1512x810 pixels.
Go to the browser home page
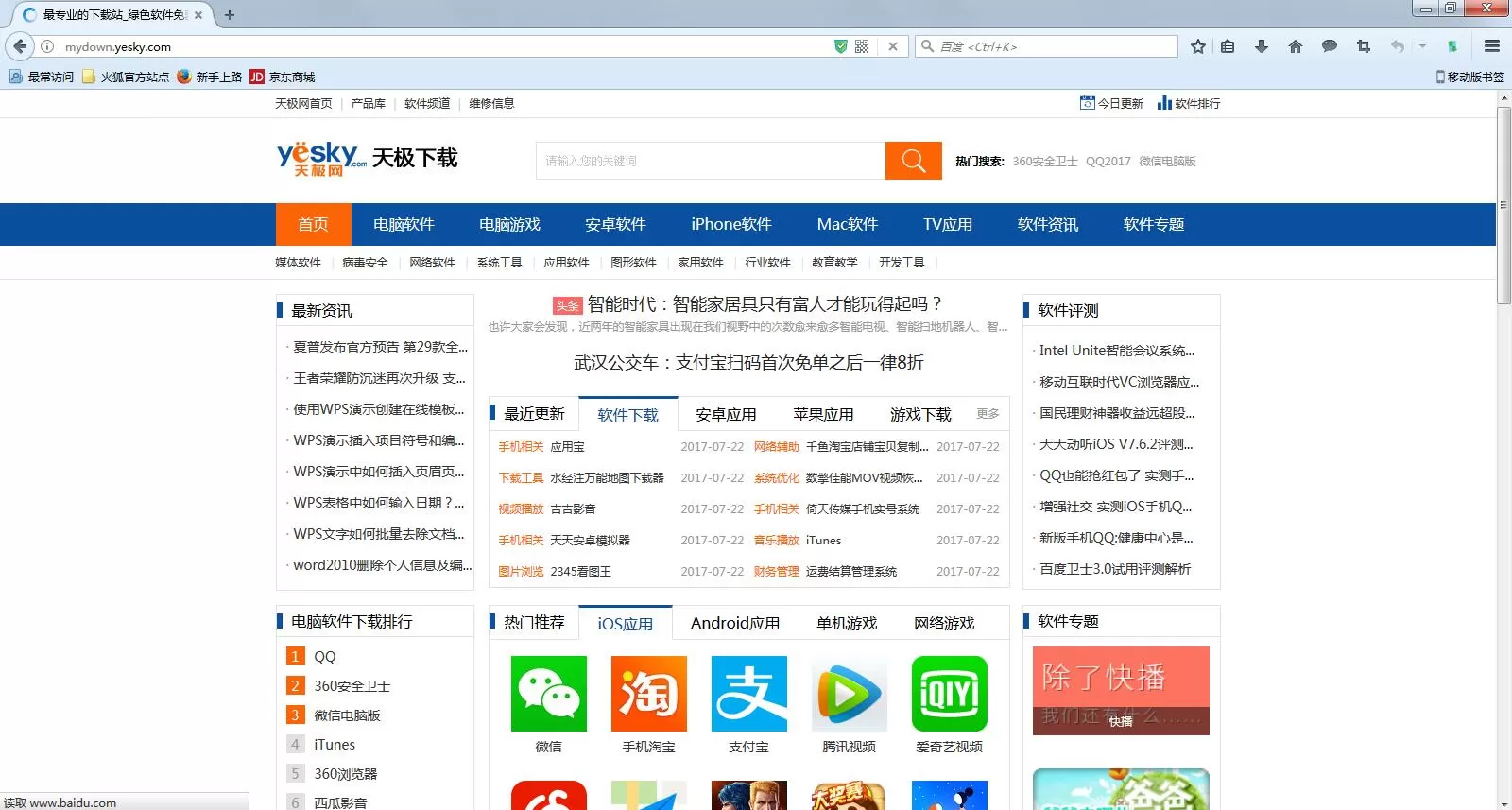pyautogui.click(x=1296, y=46)
